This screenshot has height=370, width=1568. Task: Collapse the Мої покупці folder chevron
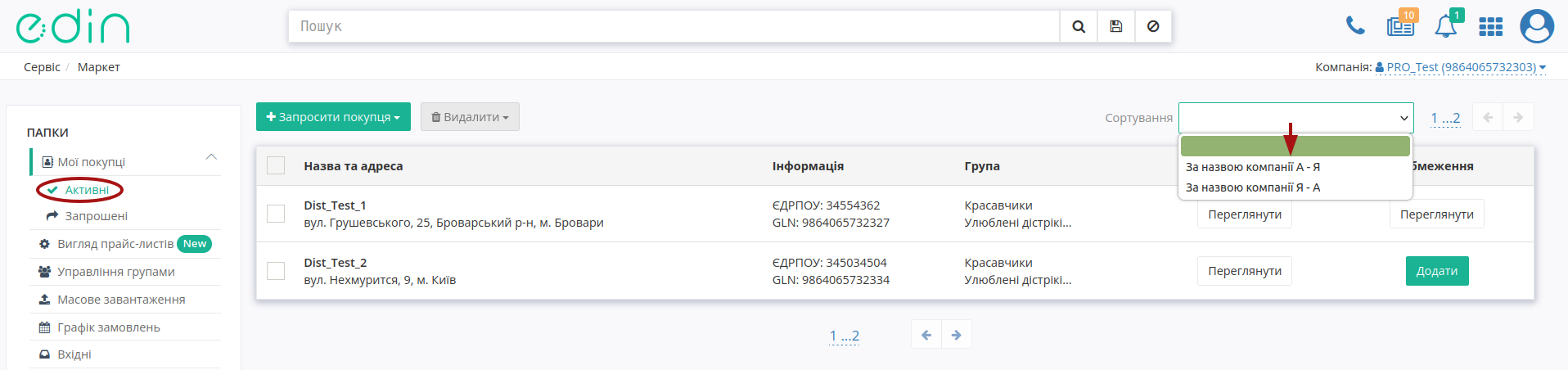pos(211,157)
